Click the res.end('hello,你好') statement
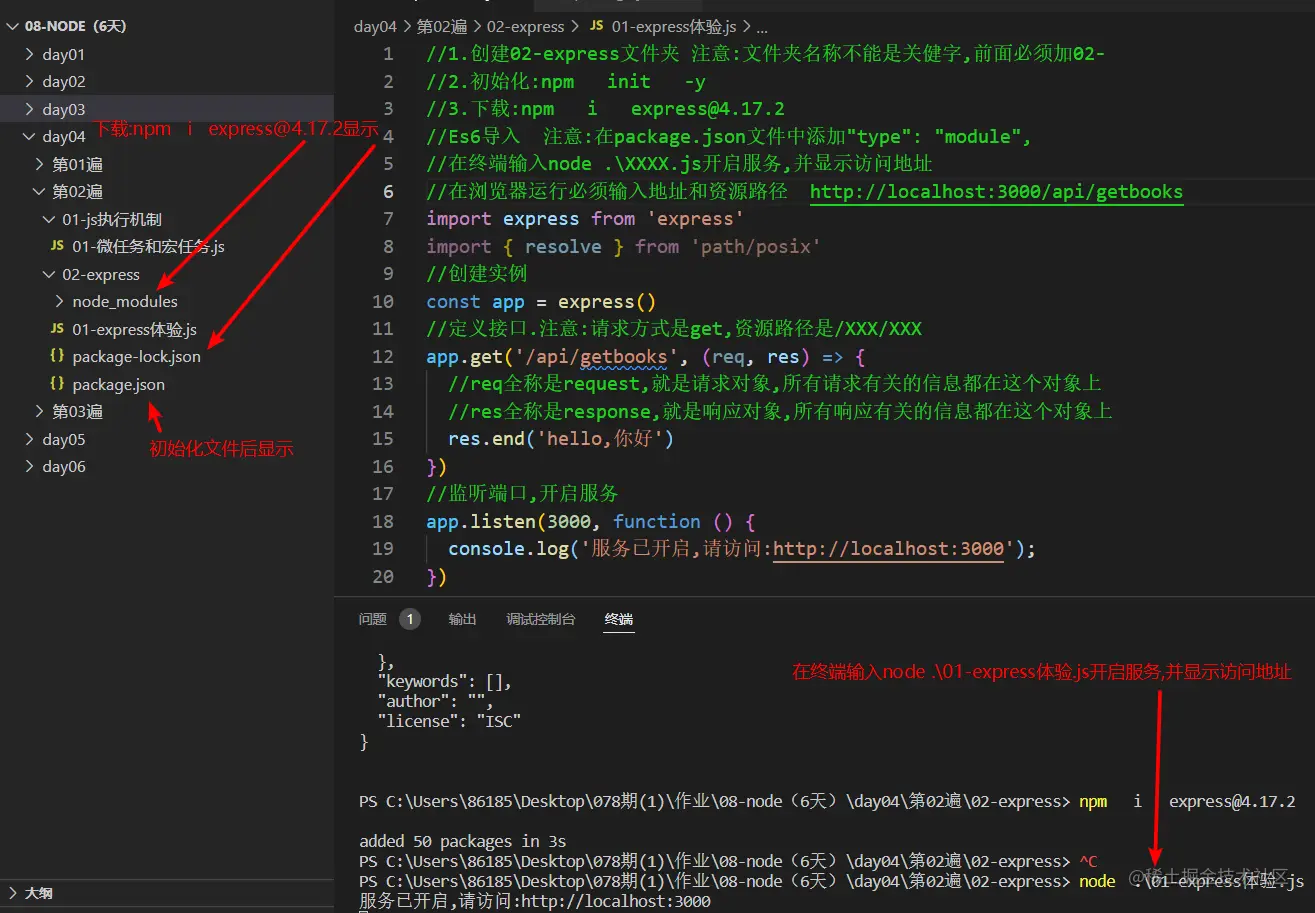Screen dimensions: 1315x913 point(562,438)
